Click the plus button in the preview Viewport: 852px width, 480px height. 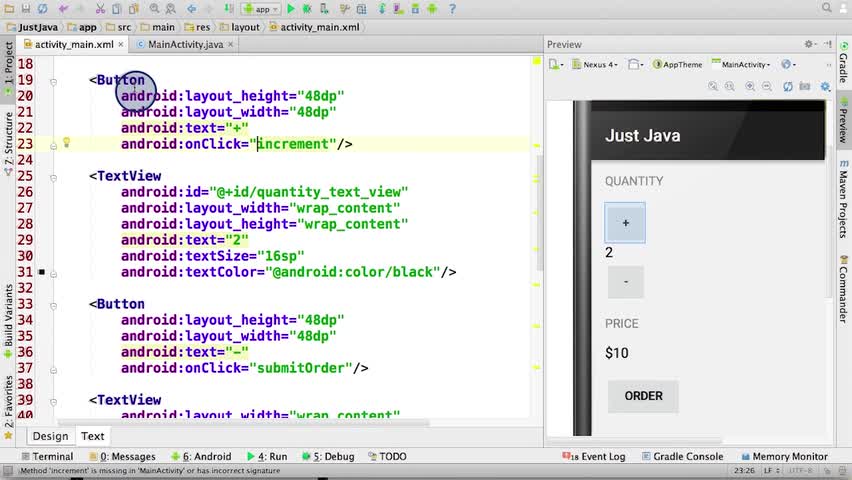(x=625, y=223)
